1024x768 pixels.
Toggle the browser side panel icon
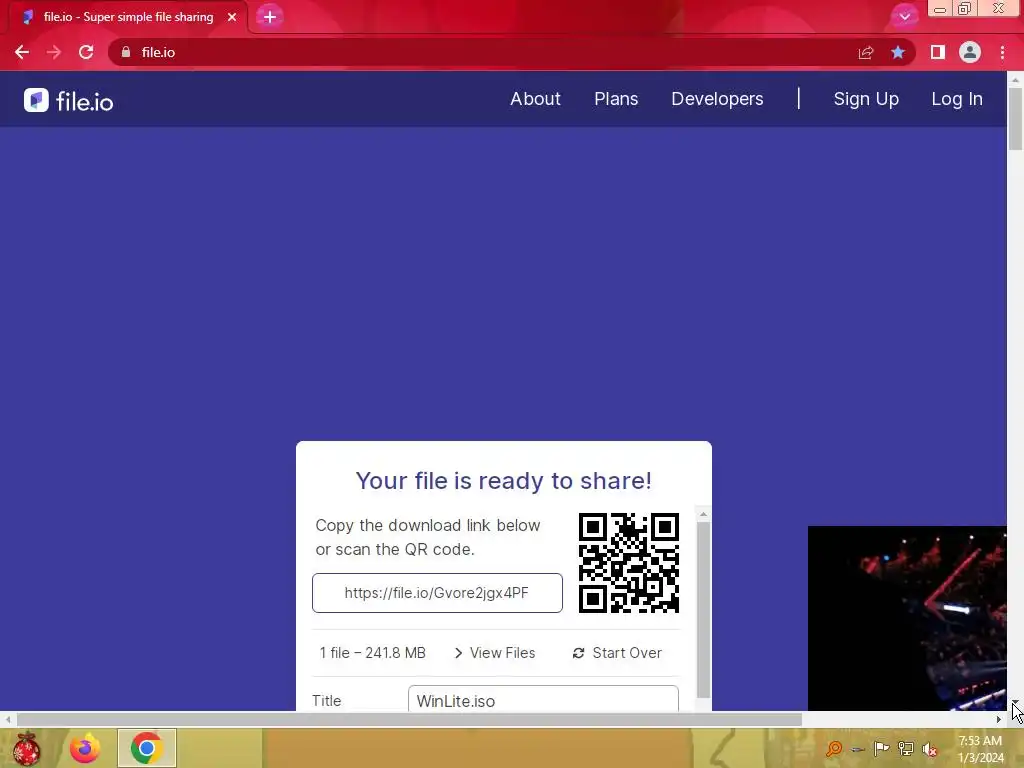[x=938, y=52]
